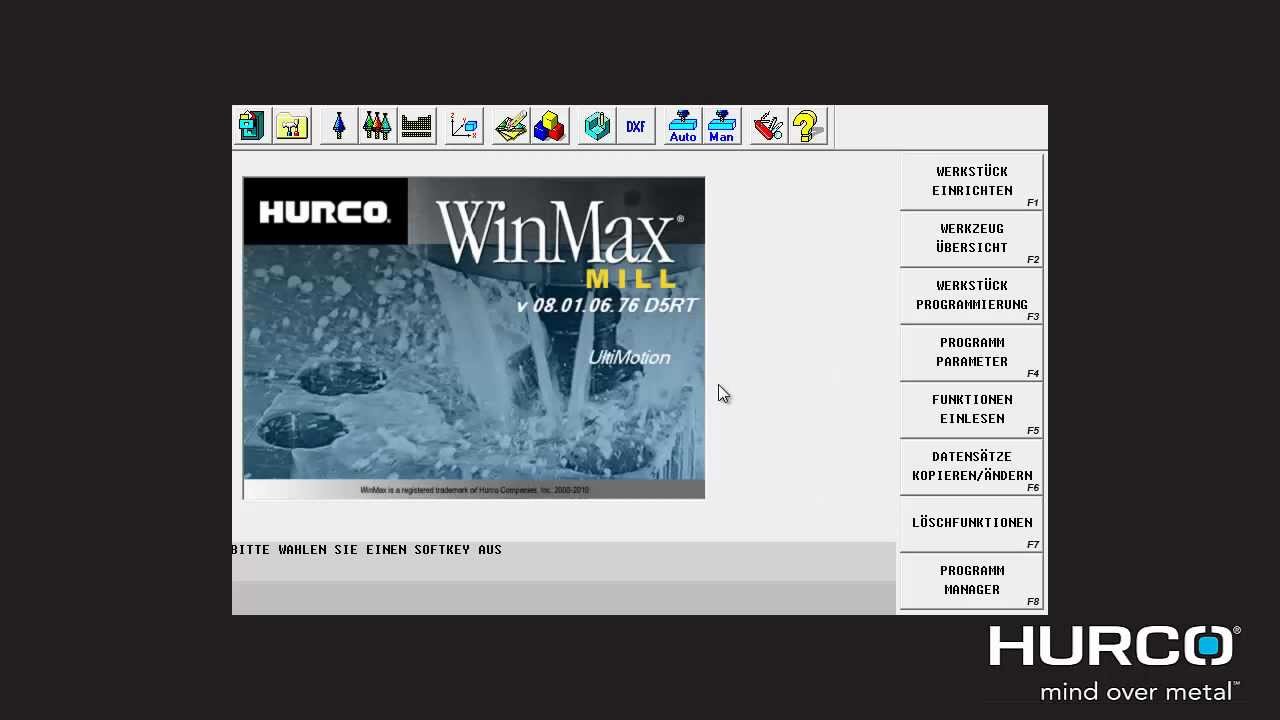Click the folder with tools icon
The height and width of the screenshot is (720, 1280).
point(291,126)
